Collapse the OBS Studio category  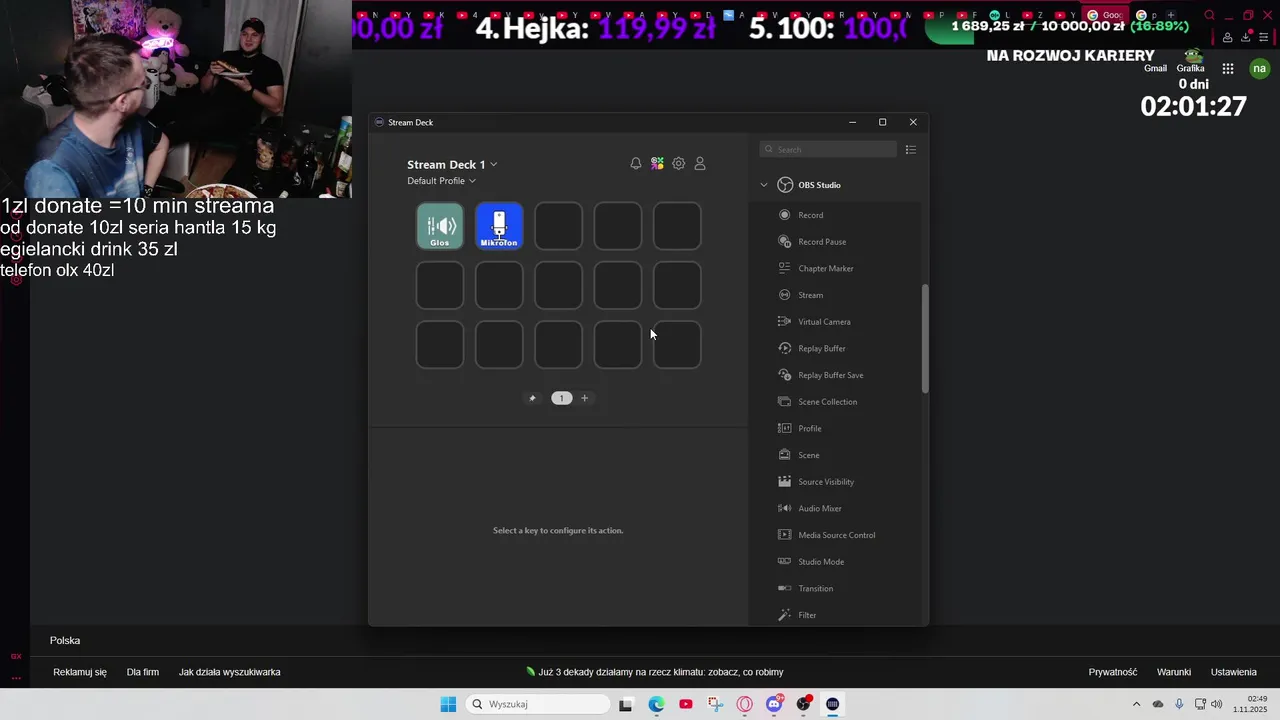point(764,185)
